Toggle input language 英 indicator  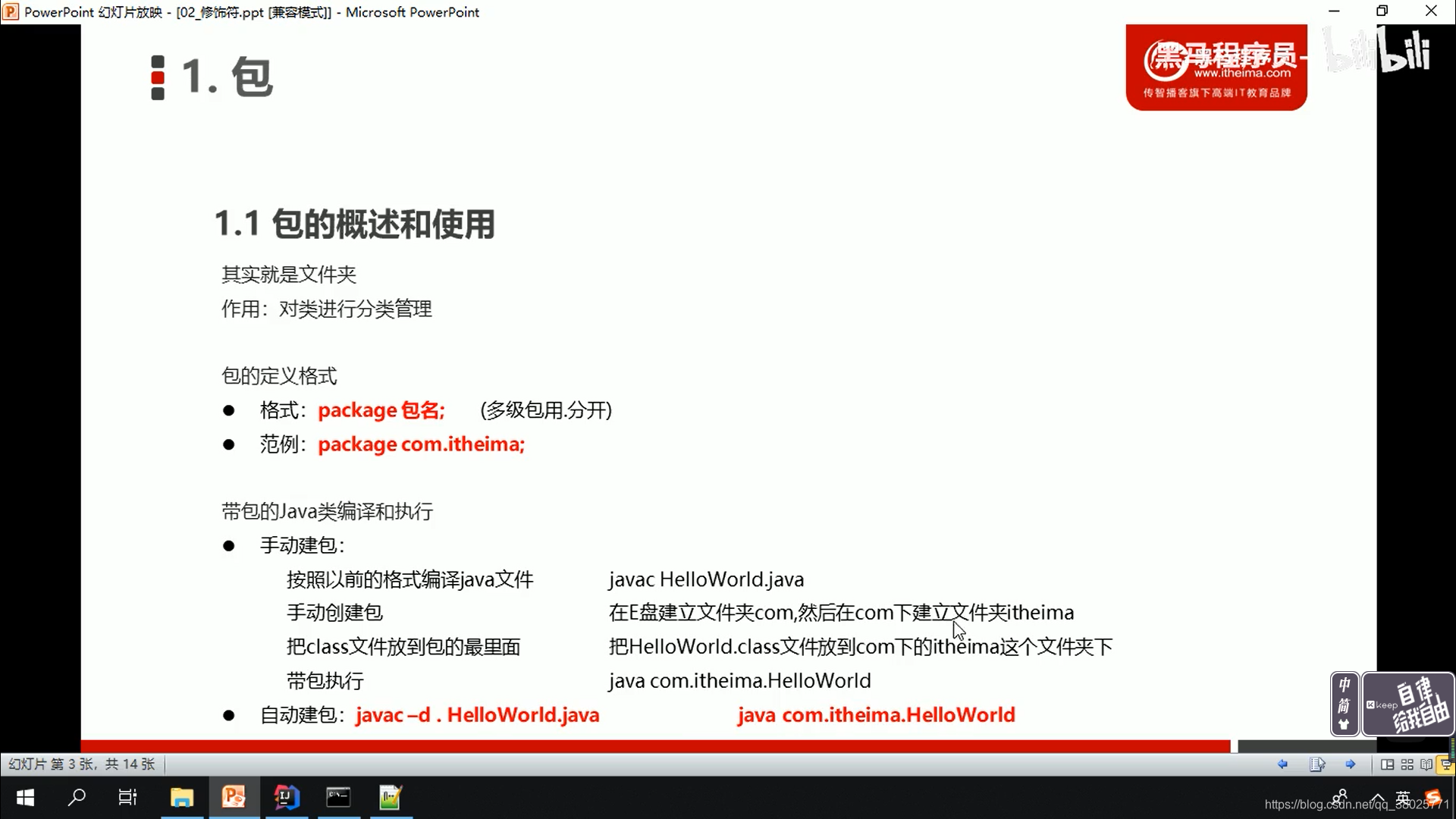coord(1403,798)
